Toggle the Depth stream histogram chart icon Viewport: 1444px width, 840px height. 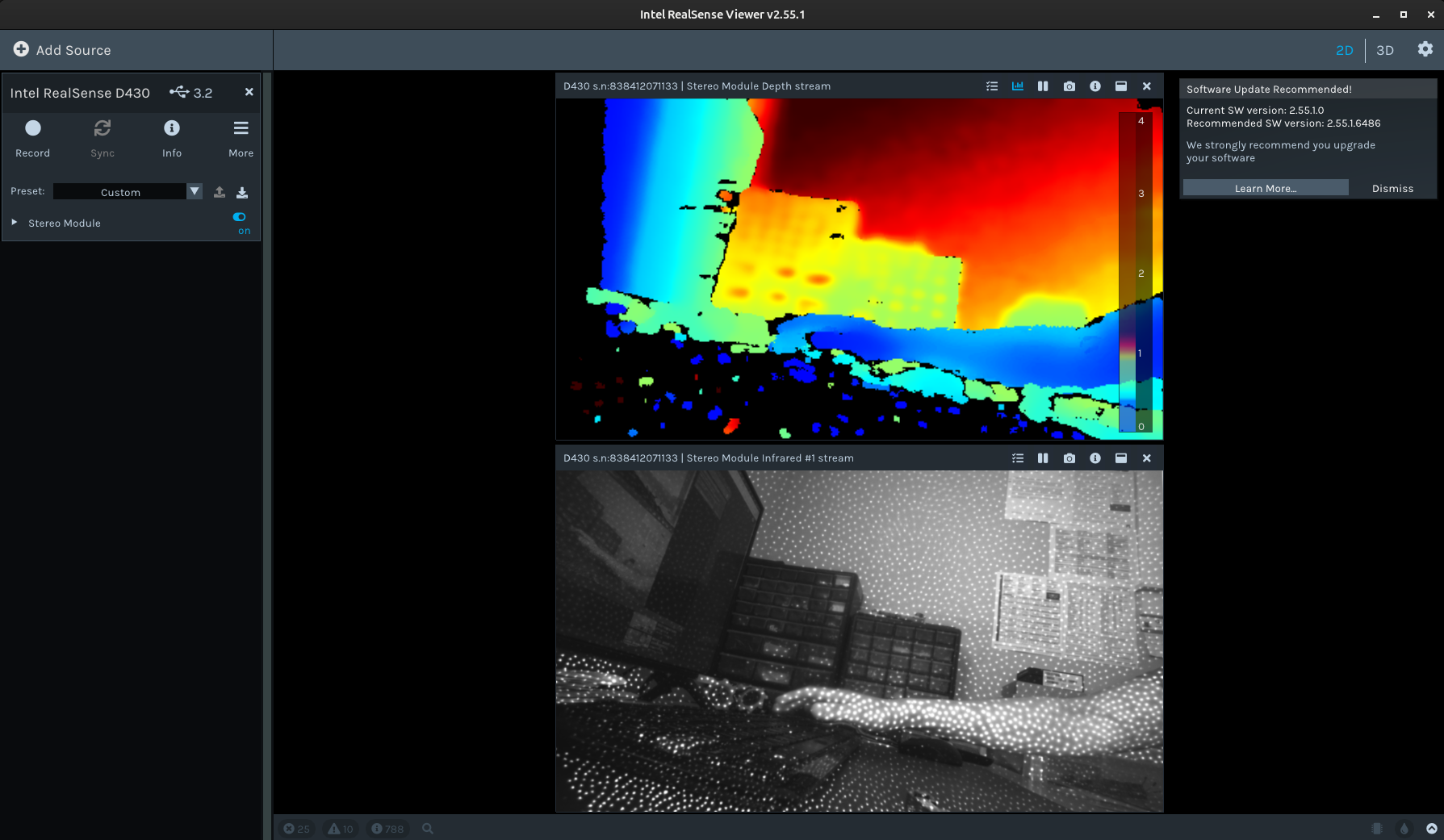[1018, 86]
